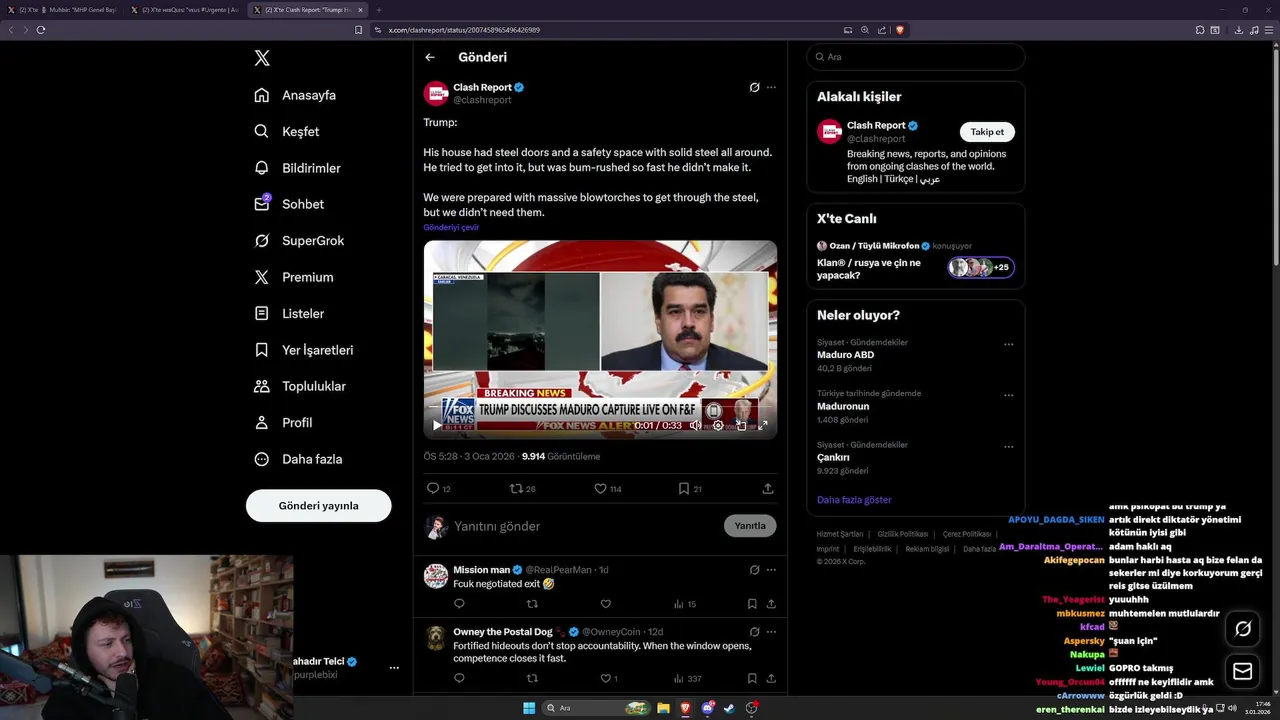This screenshot has width=1280, height=720.
Task: Like the Owney the Postal Dog reply
Action: (x=608, y=678)
